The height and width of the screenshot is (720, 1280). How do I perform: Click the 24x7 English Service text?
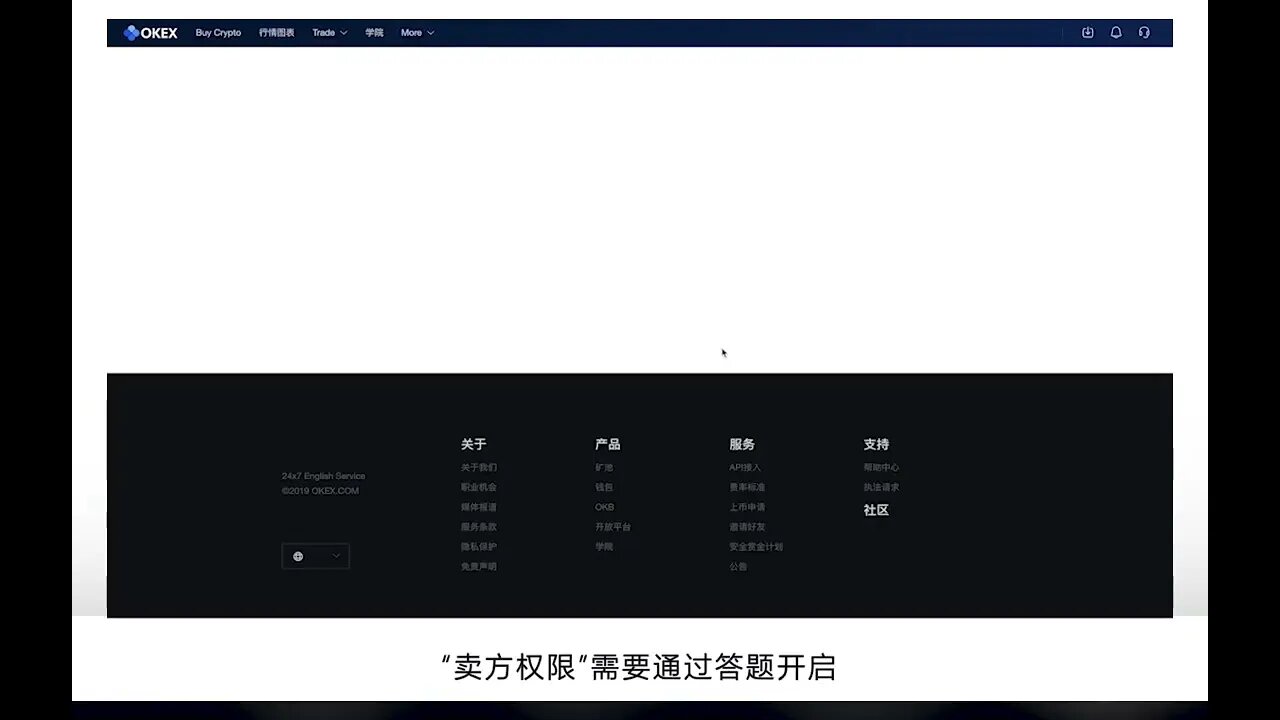pos(324,476)
